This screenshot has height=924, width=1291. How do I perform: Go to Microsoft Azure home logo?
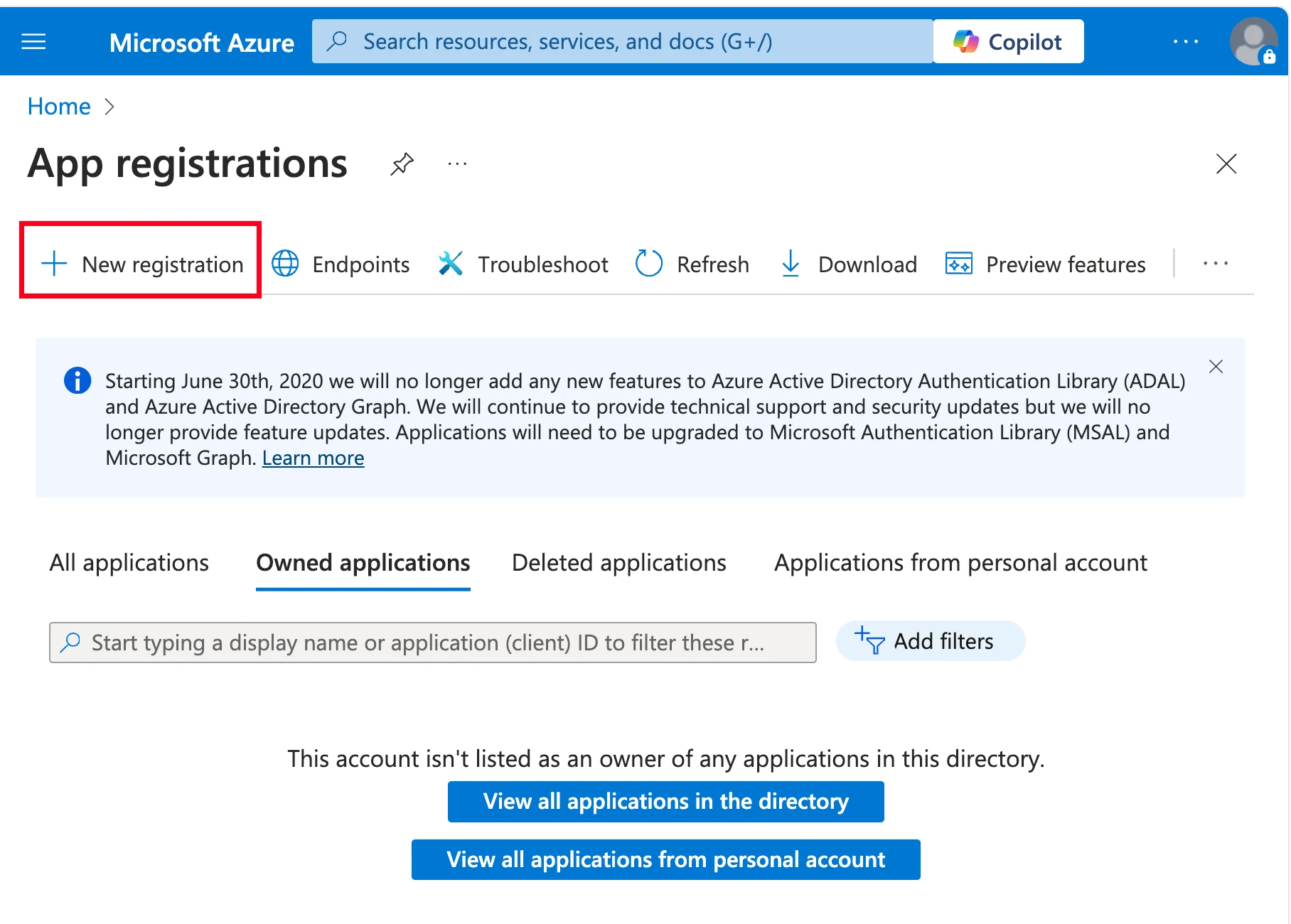(201, 43)
